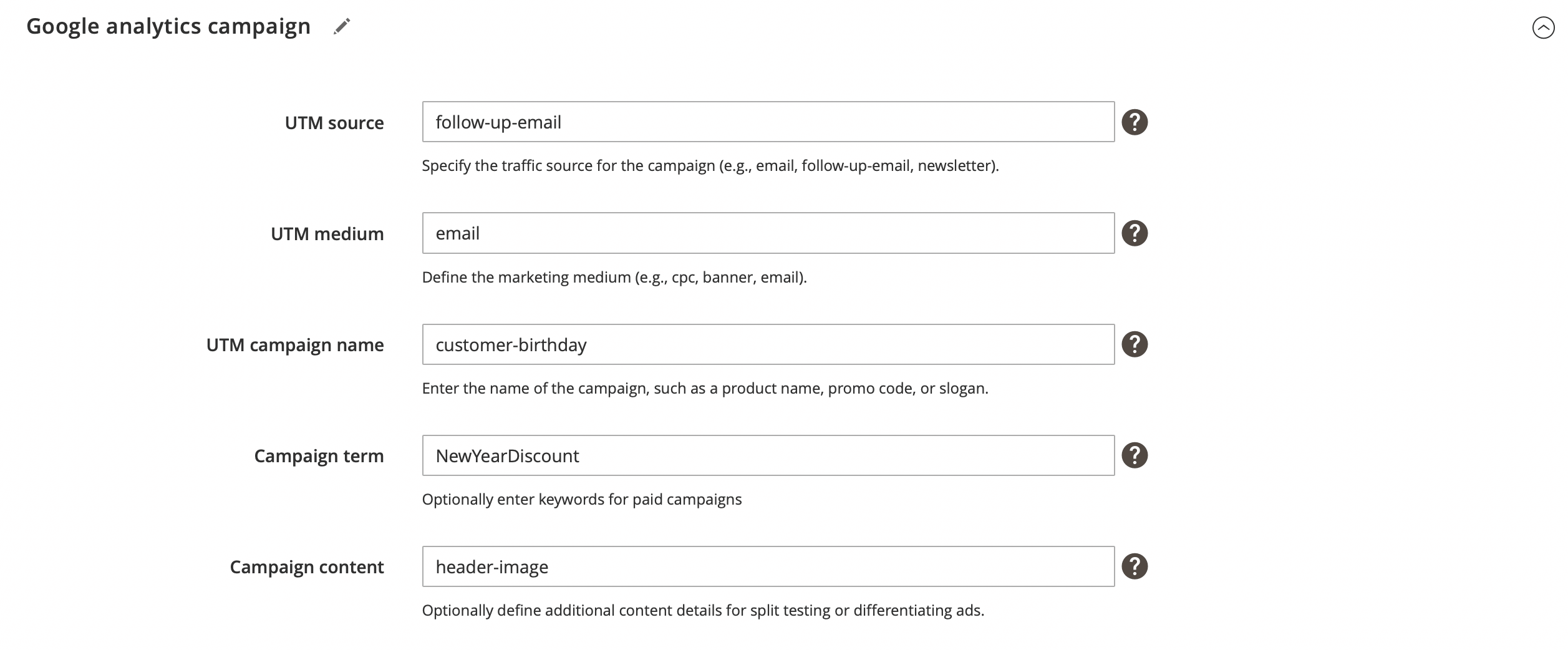Image resolution: width=1568 pixels, height=650 pixels.
Task: Select the customer-birthday campaign name field
Action: tap(767, 344)
